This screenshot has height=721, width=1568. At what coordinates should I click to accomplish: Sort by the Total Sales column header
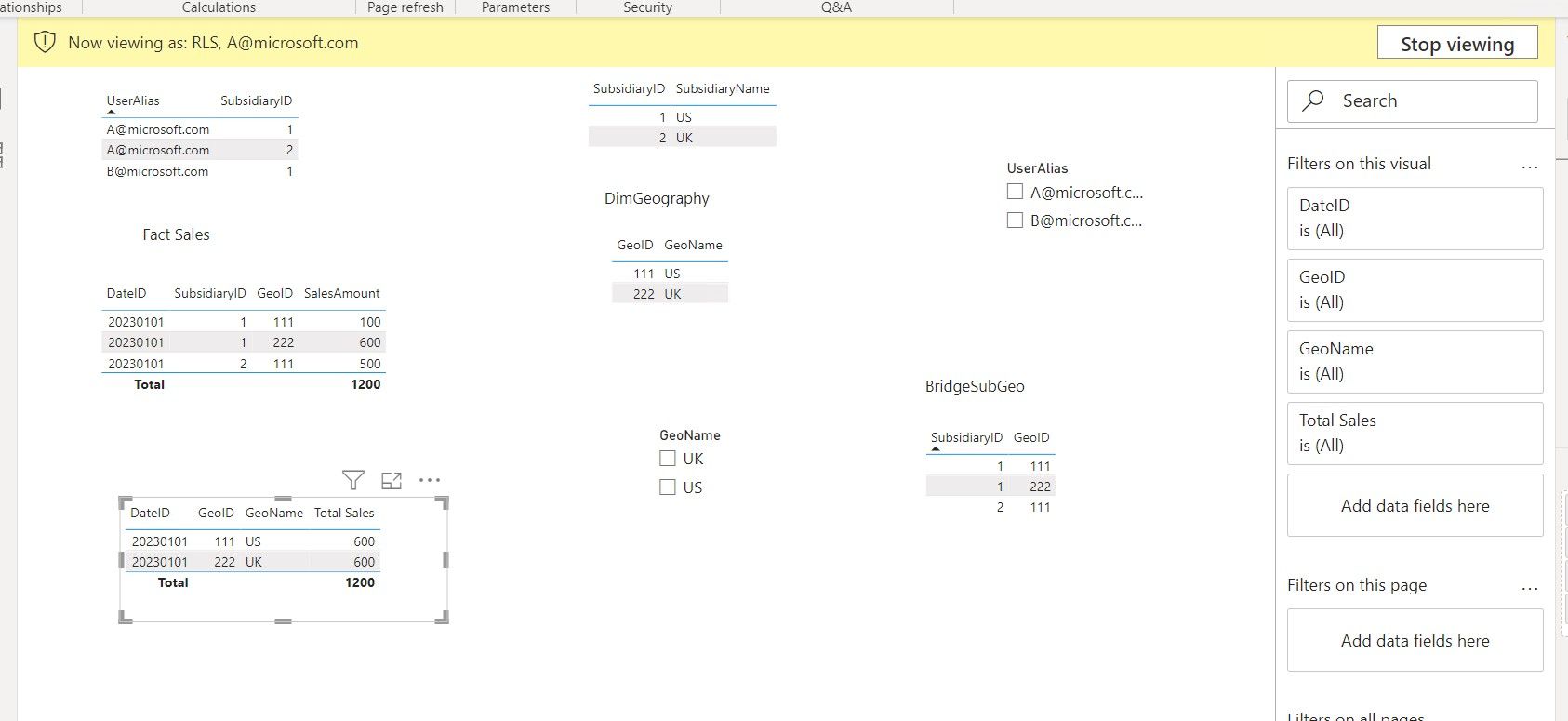[x=344, y=513]
